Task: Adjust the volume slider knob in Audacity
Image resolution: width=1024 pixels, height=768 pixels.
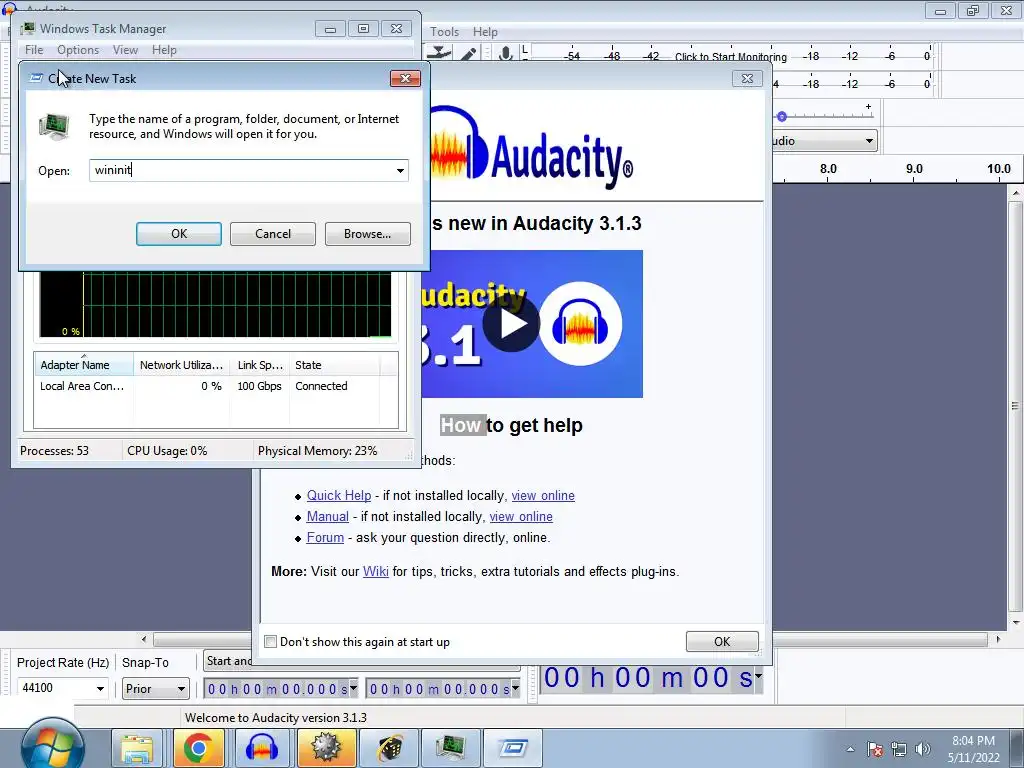Action: (x=781, y=117)
